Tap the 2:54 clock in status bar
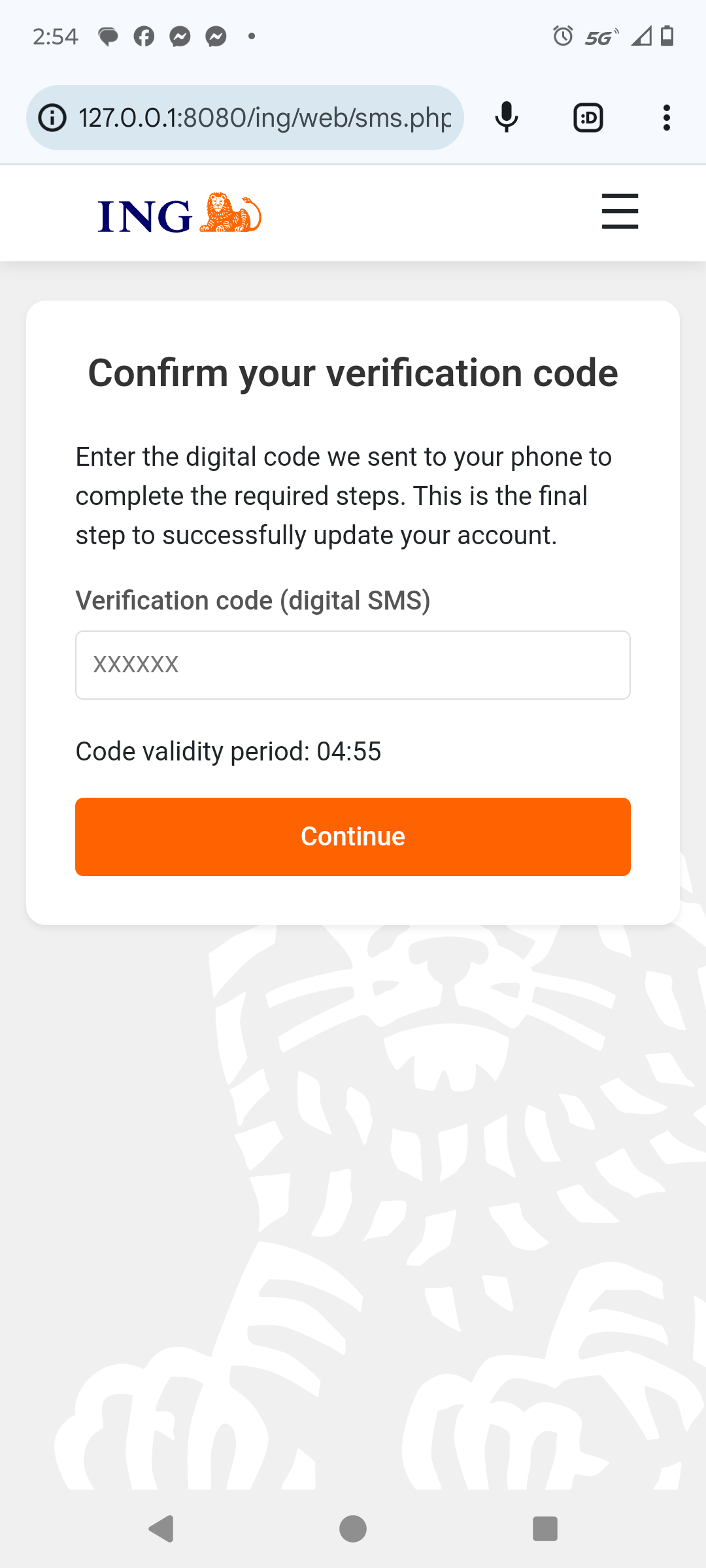 click(x=56, y=37)
